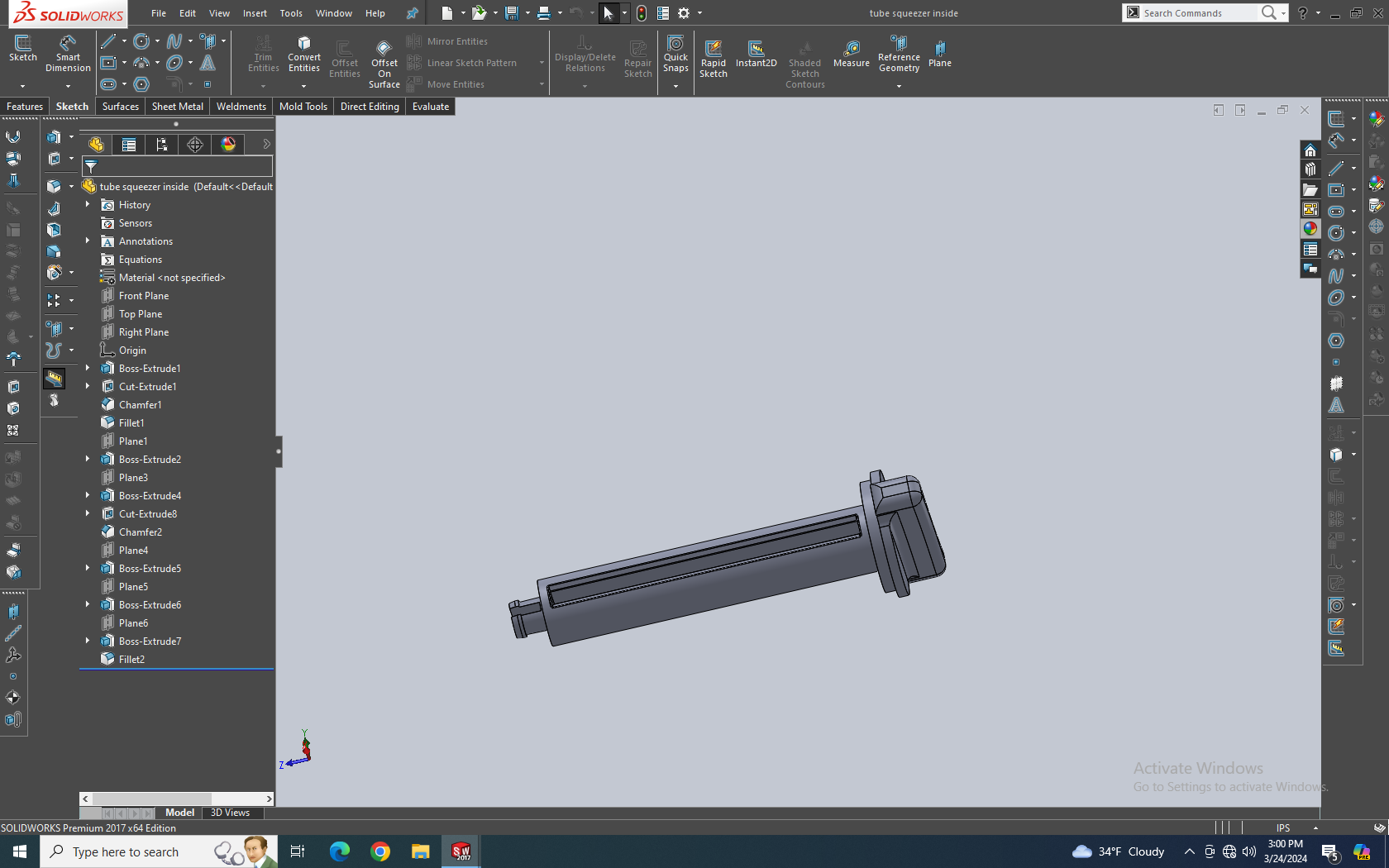Switch to the Direct Editing tab

click(x=370, y=107)
